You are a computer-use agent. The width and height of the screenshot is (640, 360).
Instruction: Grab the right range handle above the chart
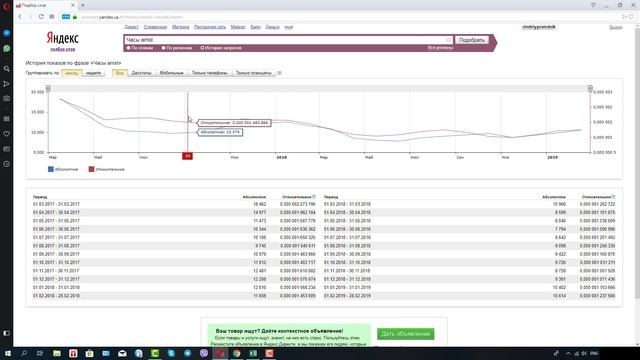[590, 88]
